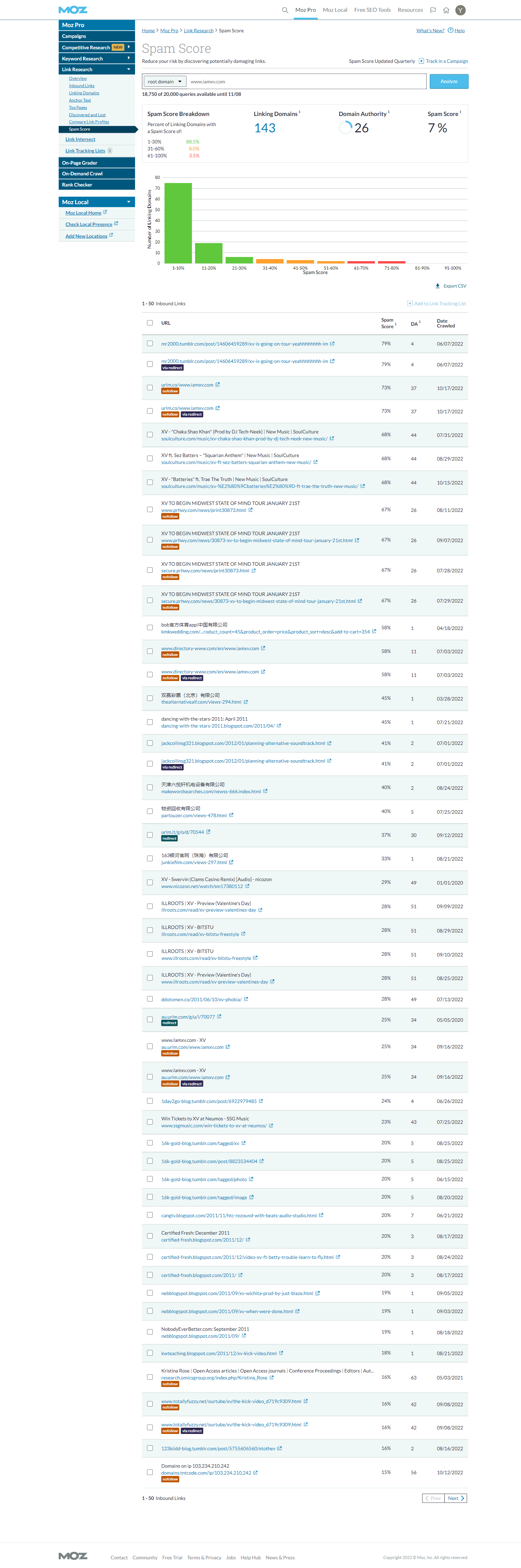Image resolution: width=521 pixels, height=1568 pixels.
Task: Open Free SEO Tools in top navigation
Action: click(x=372, y=10)
